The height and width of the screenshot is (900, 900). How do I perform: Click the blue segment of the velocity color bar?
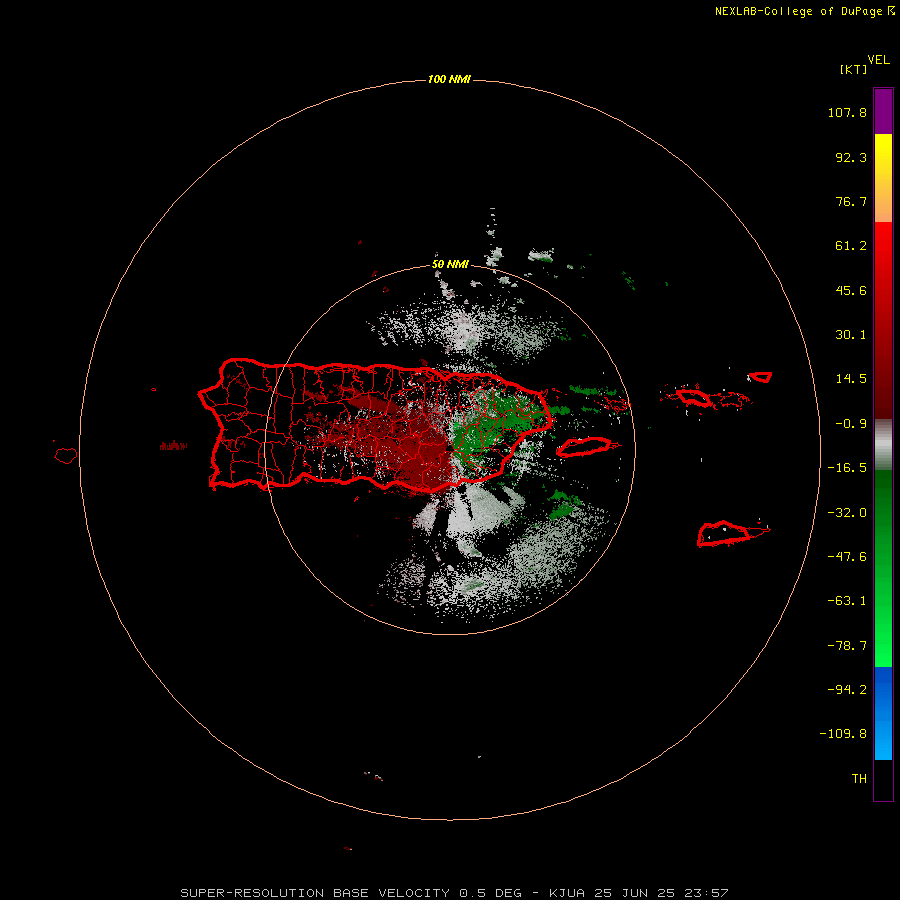pyautogui.click(x=883, y=713)
